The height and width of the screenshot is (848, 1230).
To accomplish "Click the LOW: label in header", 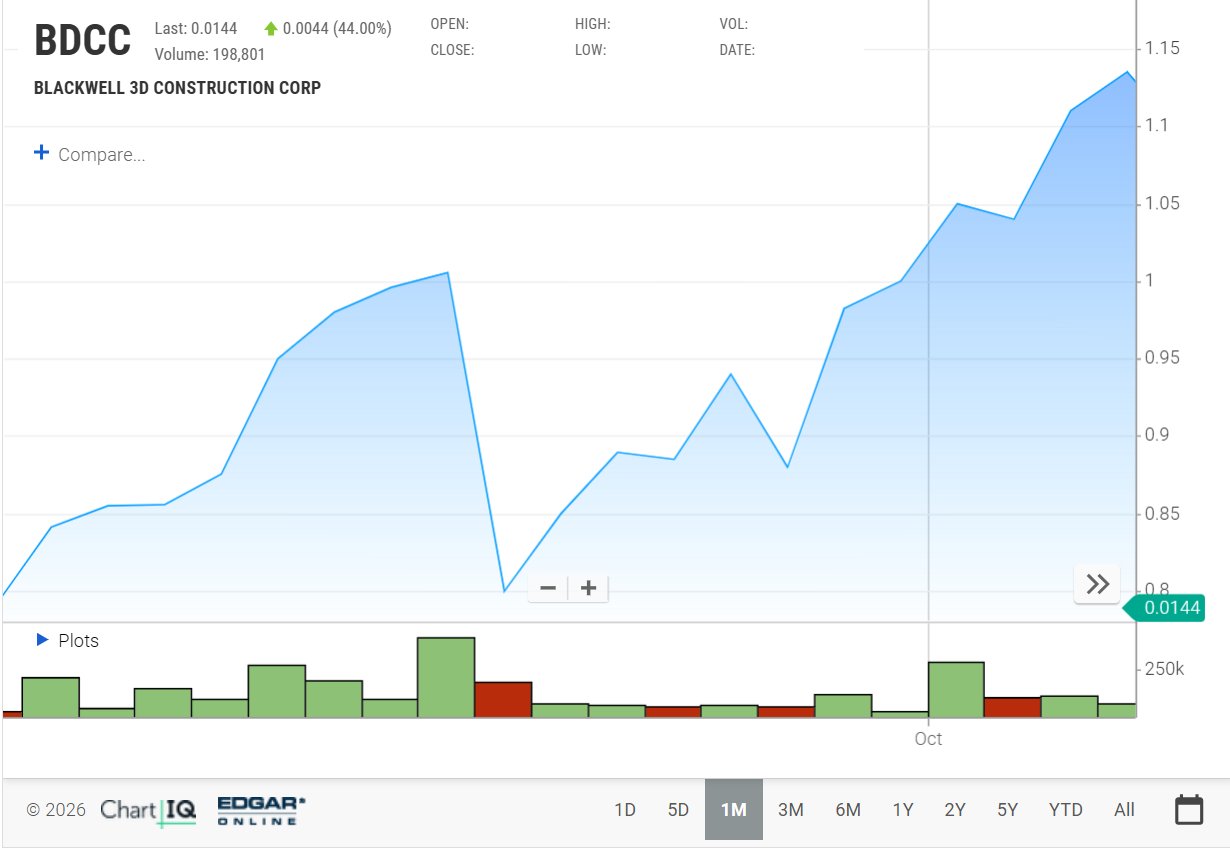I will pyautogui.click(x=592, y=49).
